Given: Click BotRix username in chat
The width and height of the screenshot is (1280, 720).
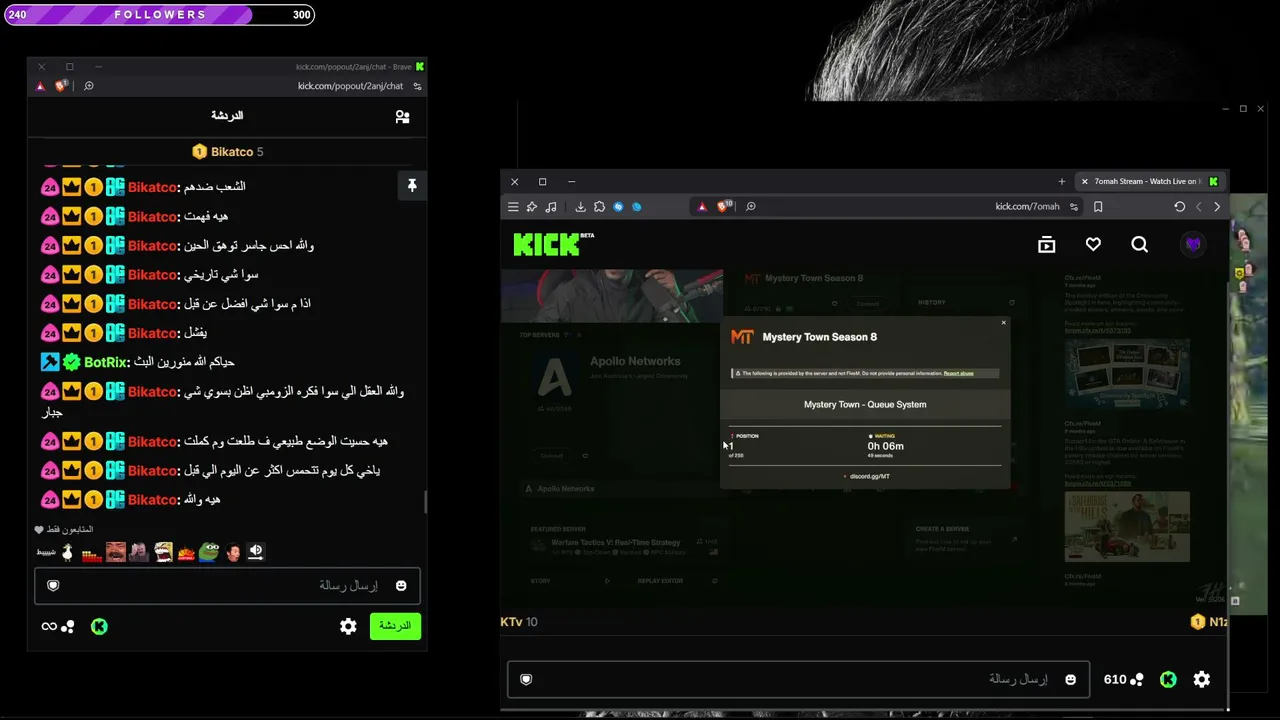Looking at the screenshot, I should click(x=105, y=362).
